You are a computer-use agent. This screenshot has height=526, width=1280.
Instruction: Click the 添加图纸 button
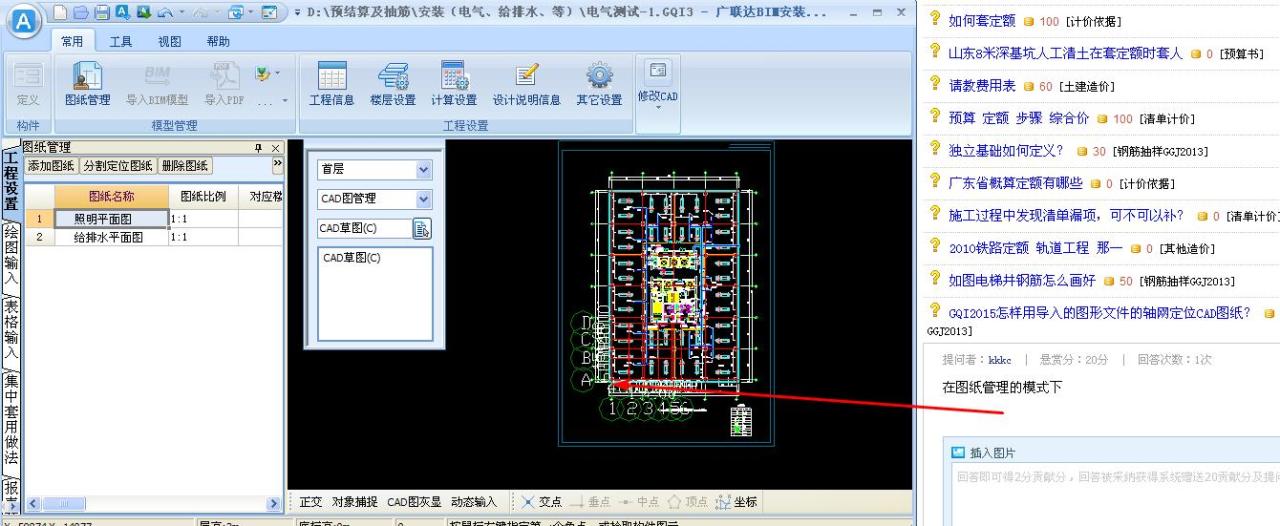tap(51, 166)
